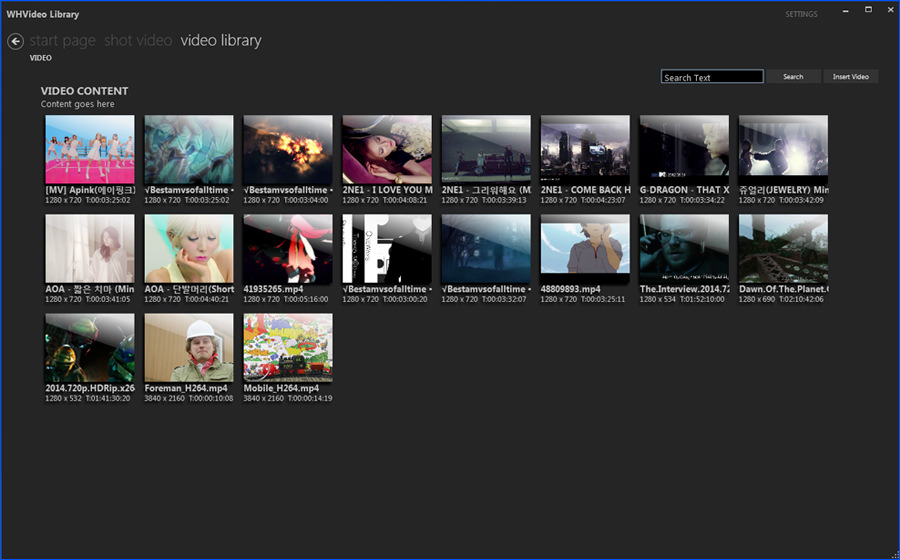
Task: Click the back arrow icon
Action: (15, 41)
